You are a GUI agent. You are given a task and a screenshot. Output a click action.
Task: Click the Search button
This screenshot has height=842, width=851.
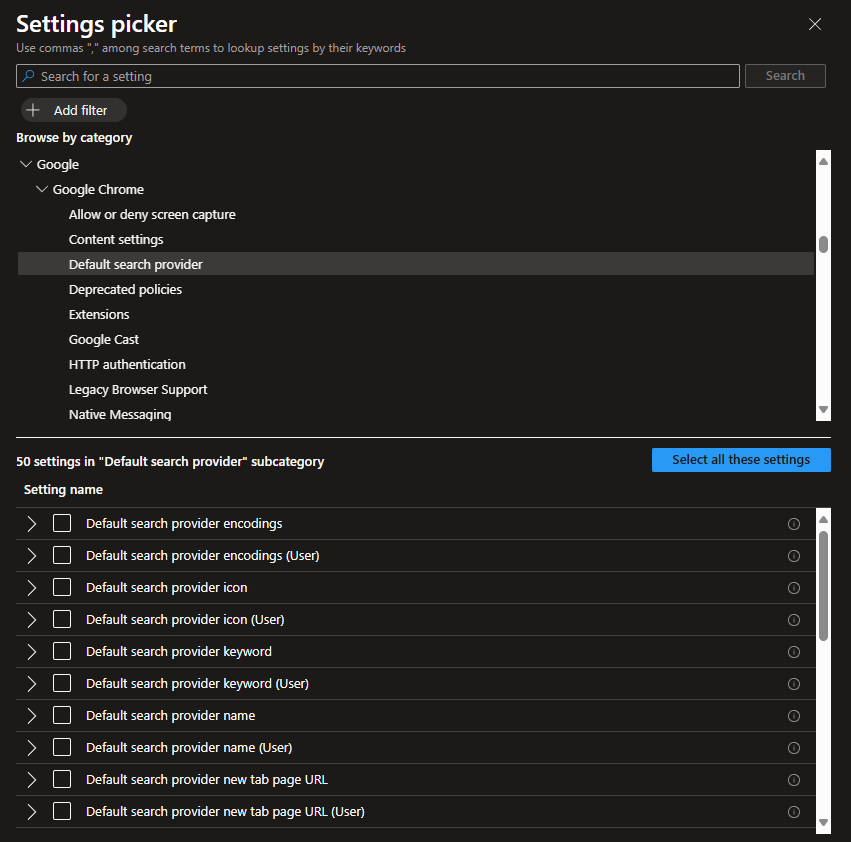coord(785,75)
